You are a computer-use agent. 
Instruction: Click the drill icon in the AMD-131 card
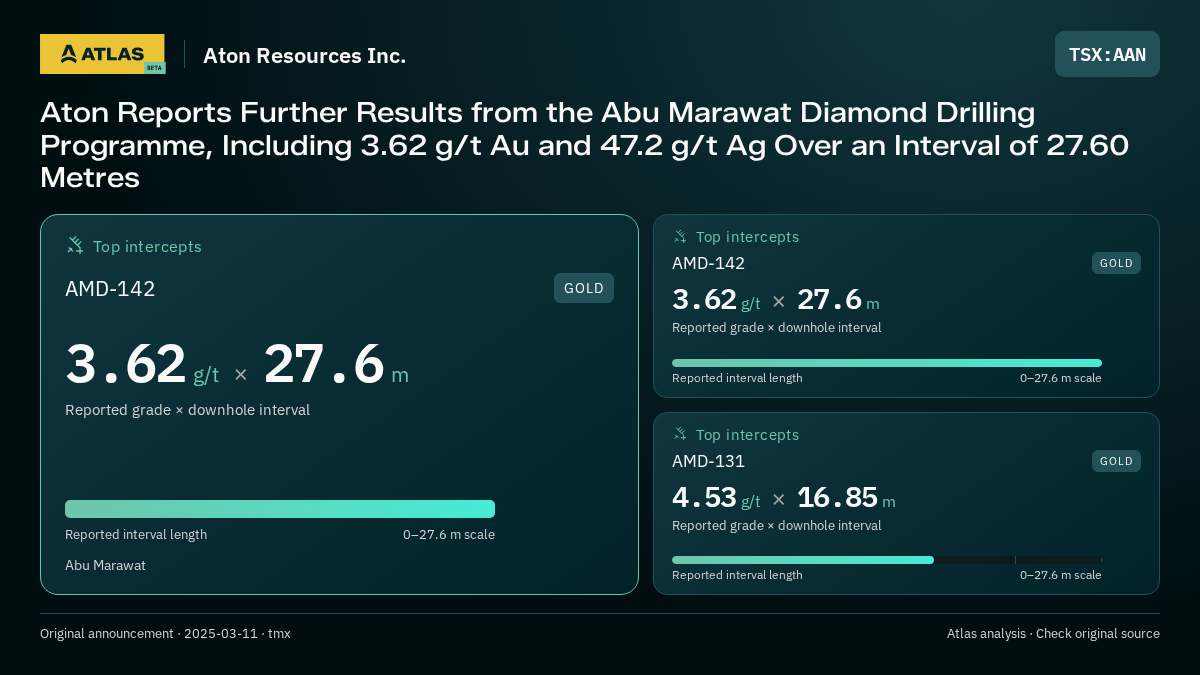[x=680, y=434]
